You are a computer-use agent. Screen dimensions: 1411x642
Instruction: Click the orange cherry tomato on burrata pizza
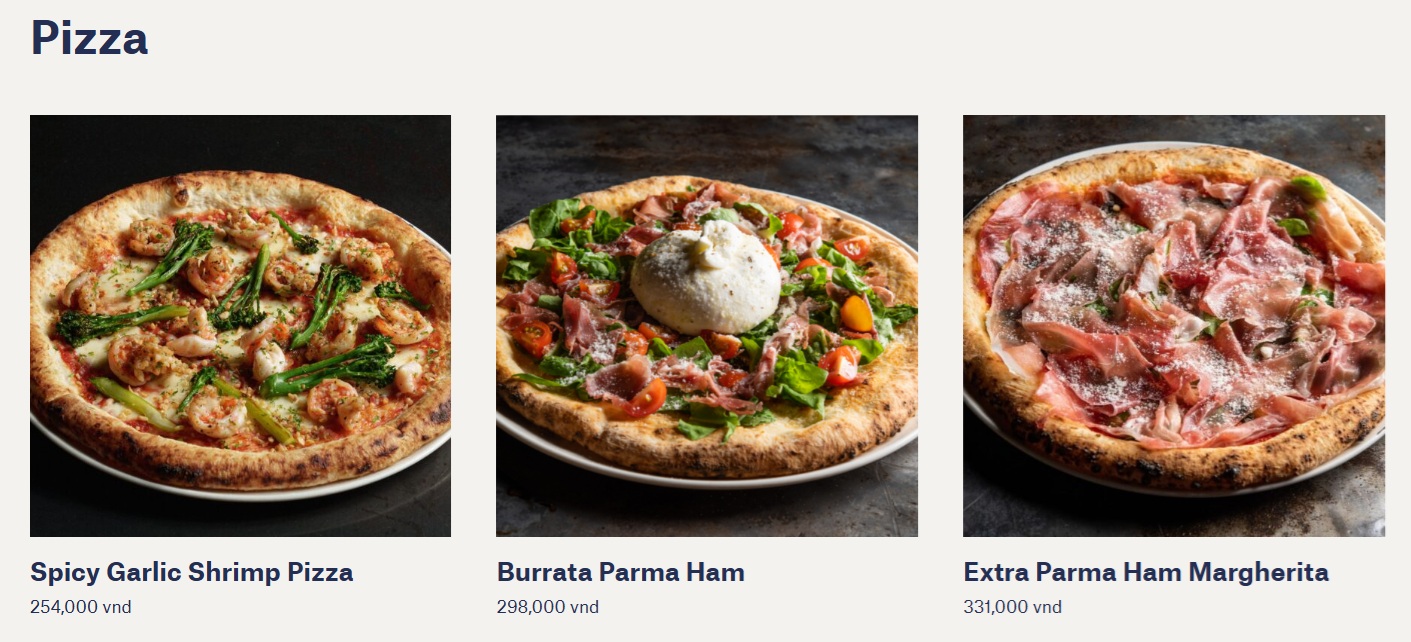click(x=856, y=314)
